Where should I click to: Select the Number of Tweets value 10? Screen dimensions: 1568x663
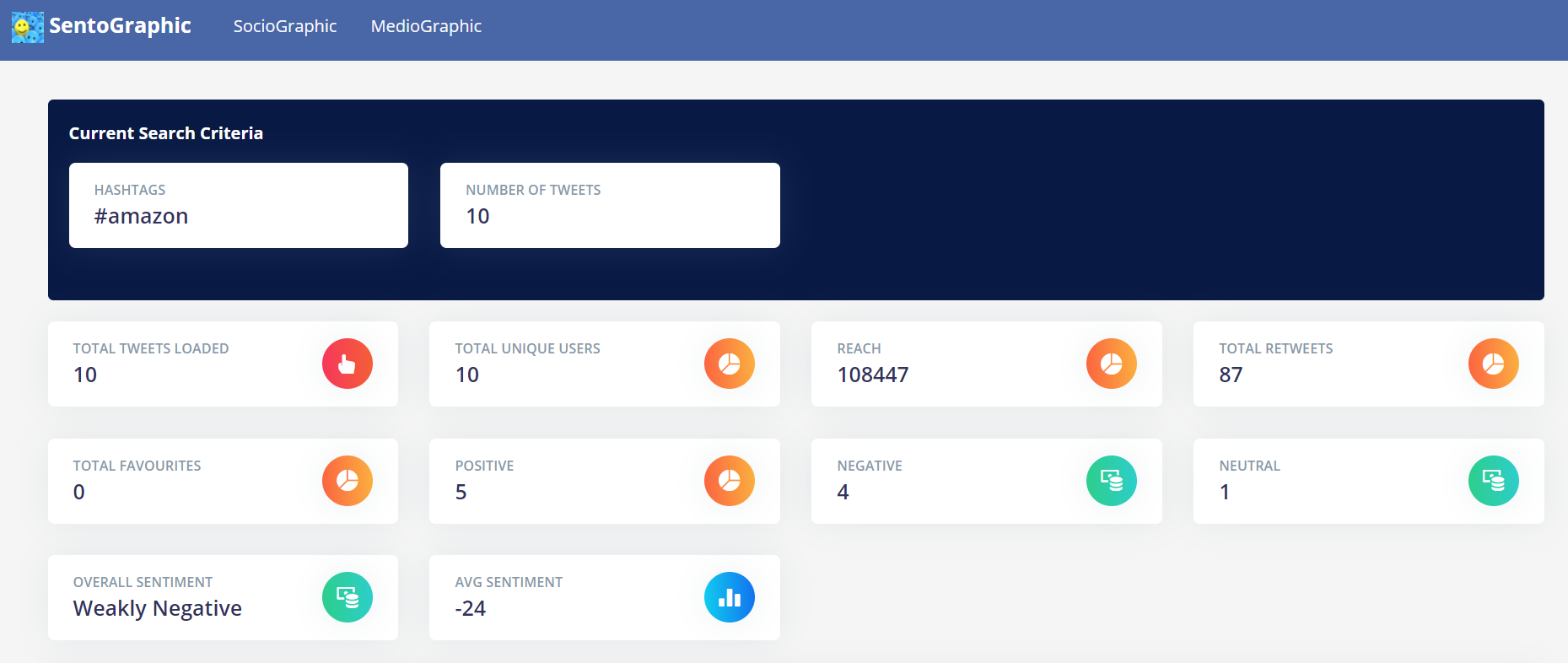pyautogui.click(x=477, y=217)
